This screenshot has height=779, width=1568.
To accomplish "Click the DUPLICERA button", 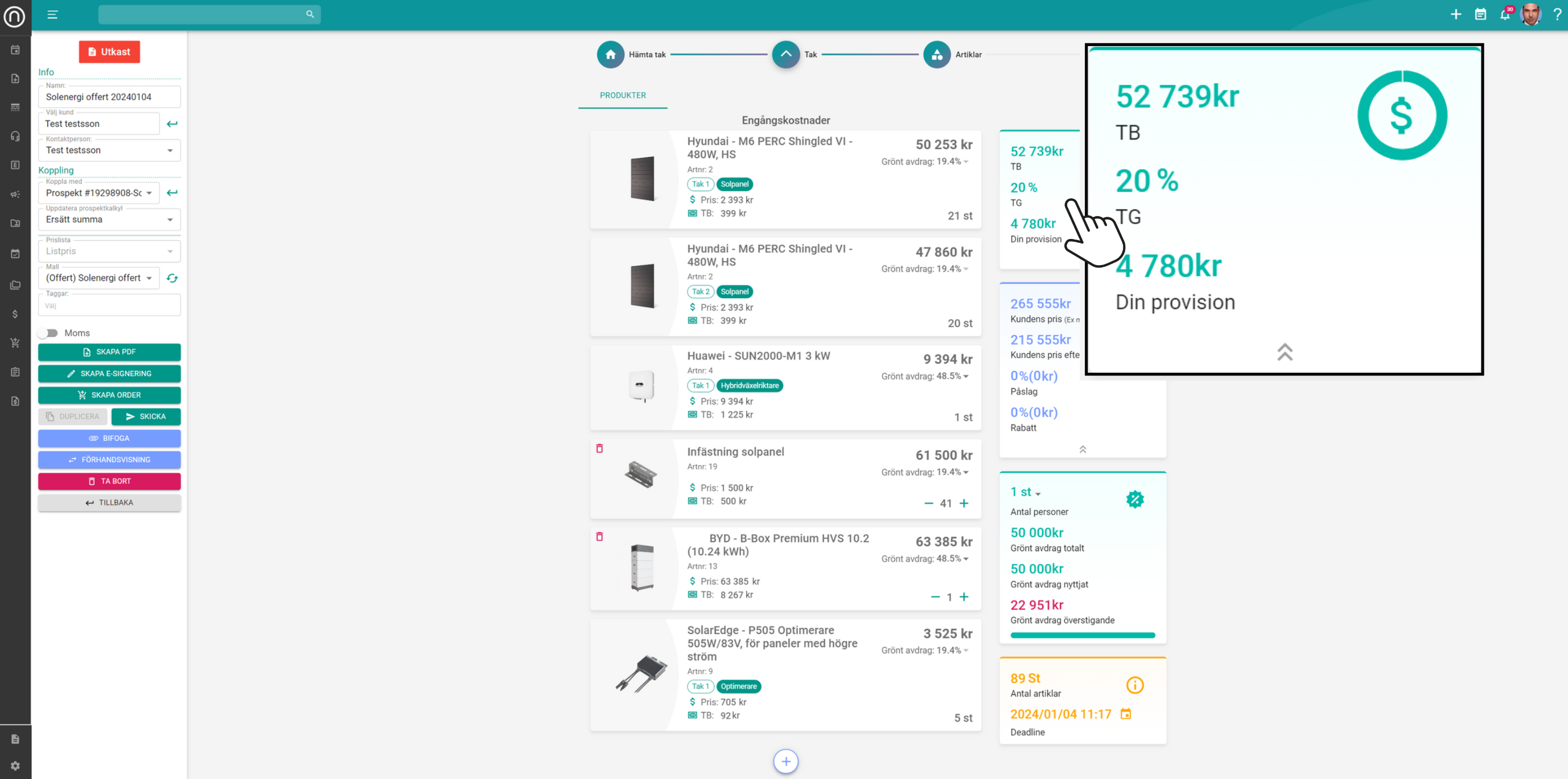I will pos(73,417).
